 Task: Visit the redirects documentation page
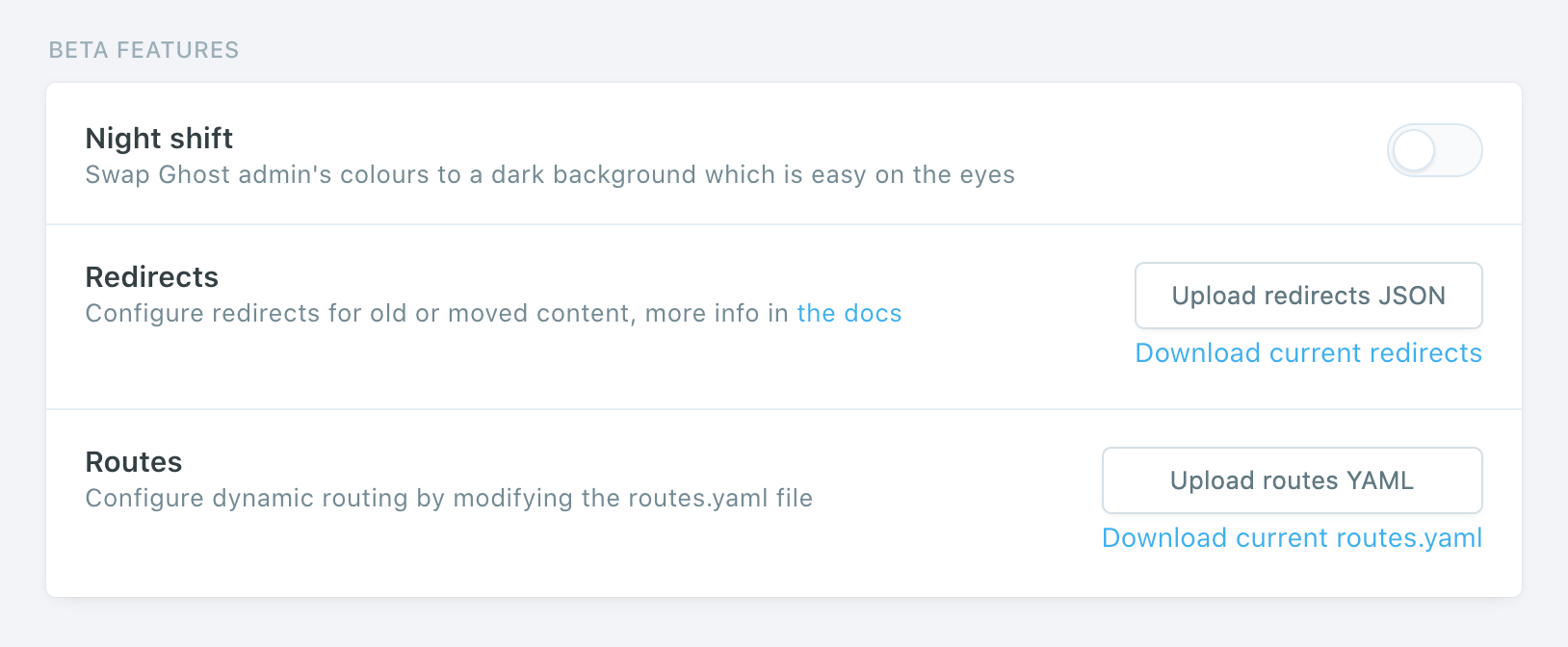849,313
